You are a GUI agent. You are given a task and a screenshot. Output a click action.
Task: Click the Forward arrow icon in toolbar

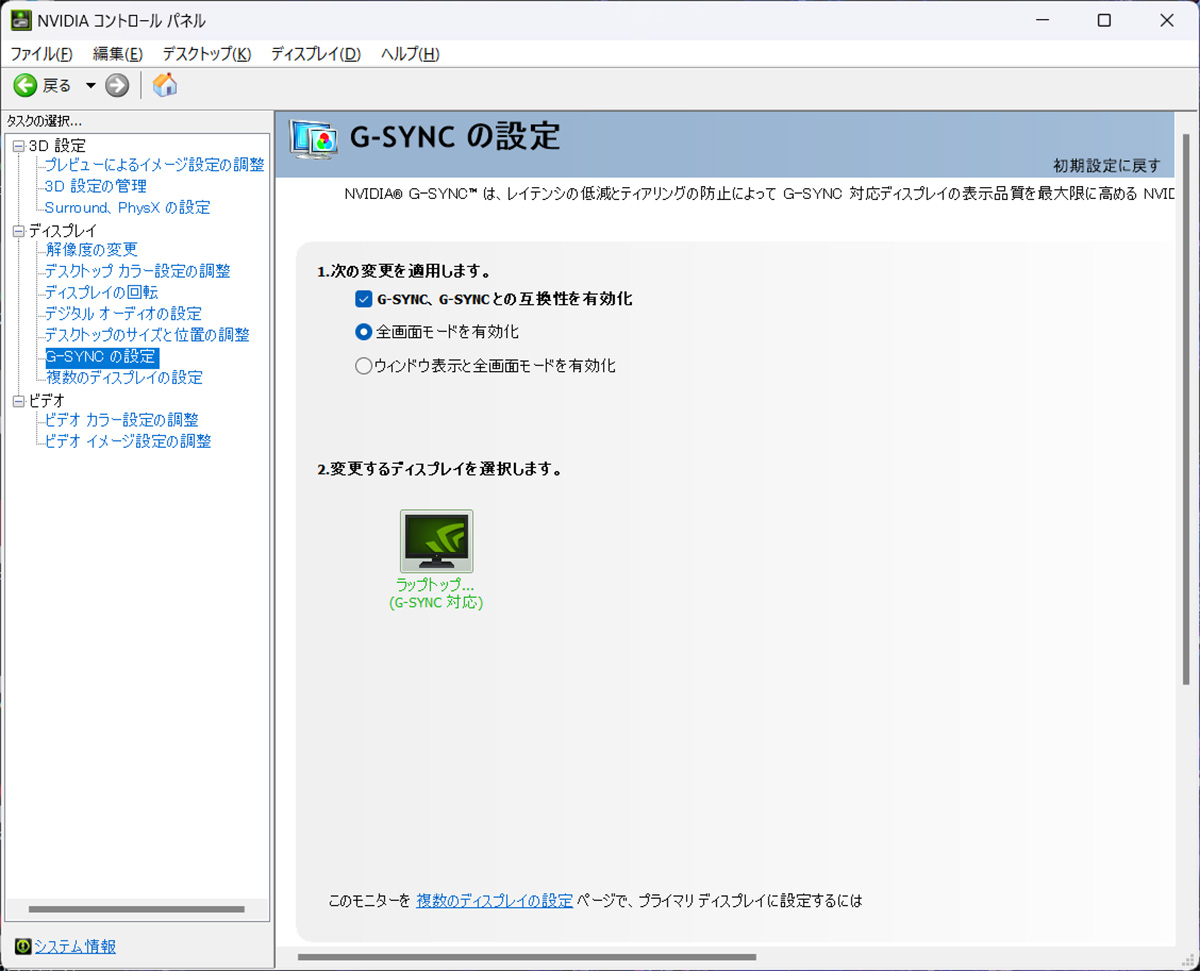tap(117, 86)
